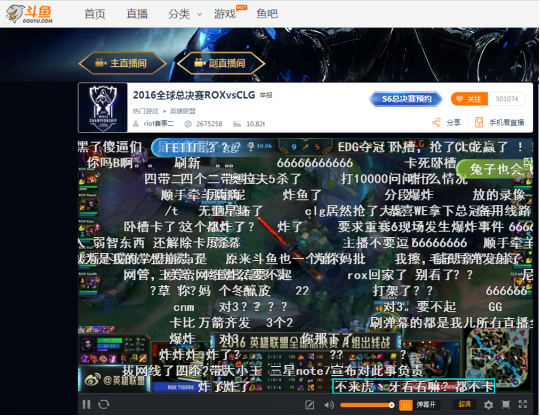Click the highlighted danmaku 不来虎牙看看嘛
540x416 pixels.
coord(413,386)
